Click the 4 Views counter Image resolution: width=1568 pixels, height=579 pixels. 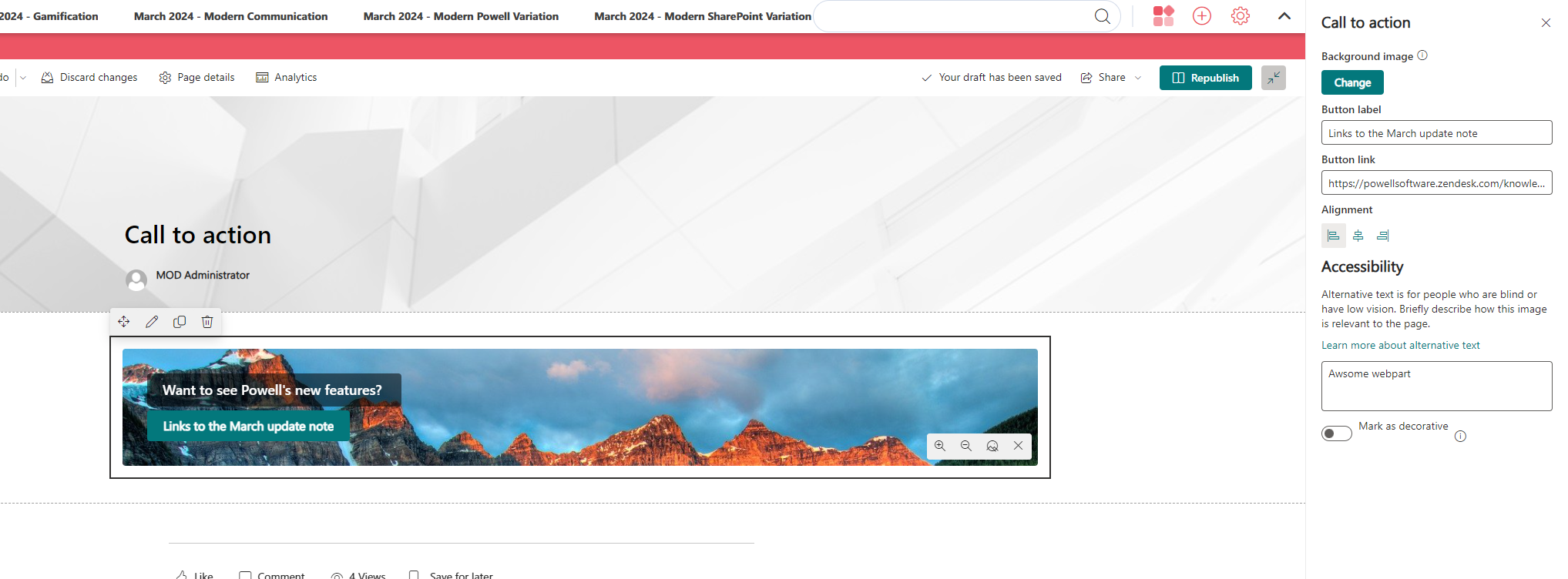(358, 574)
